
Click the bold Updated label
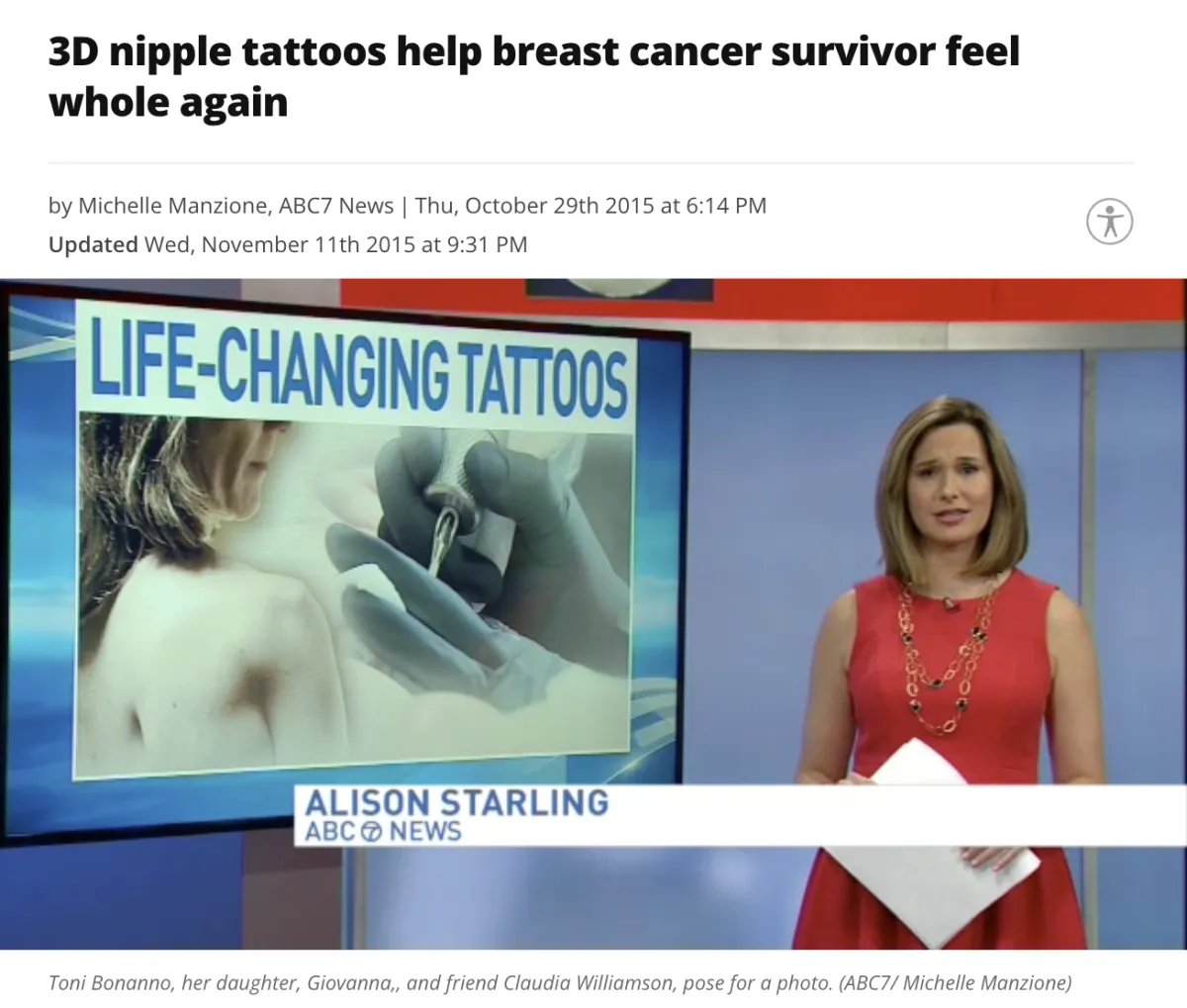[x=93, y=244]
